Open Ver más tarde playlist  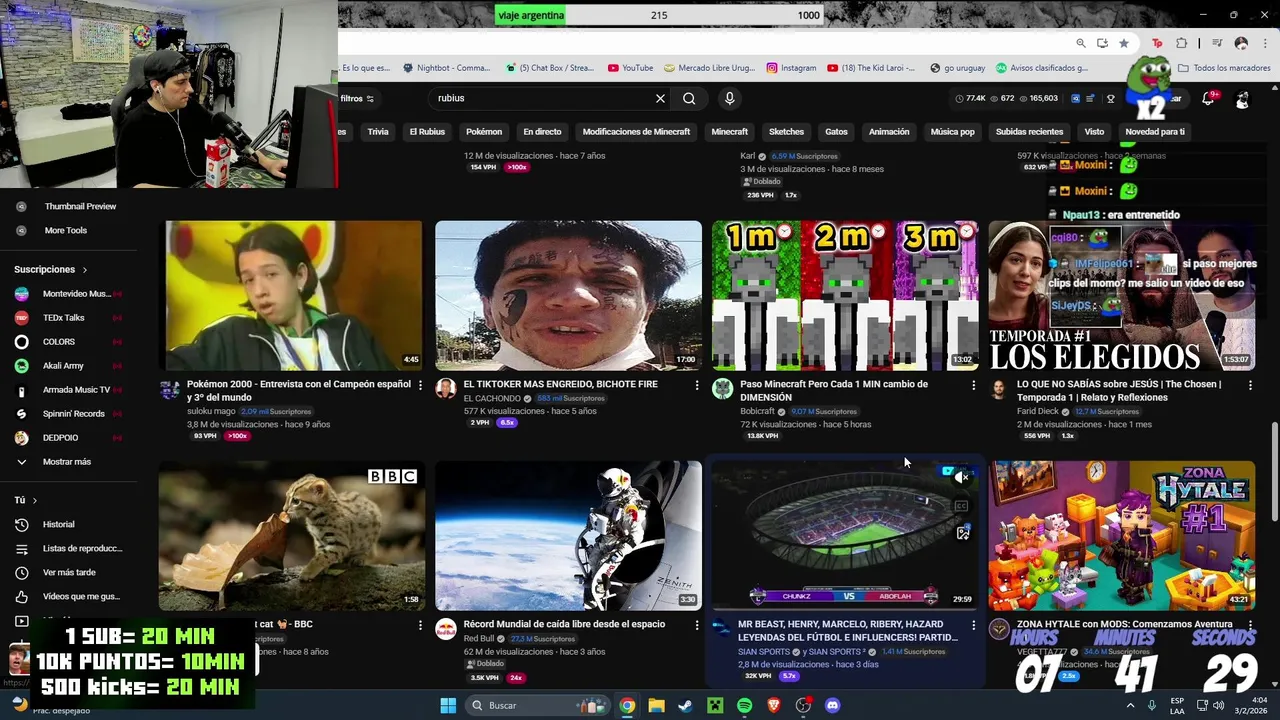[69, 573]
